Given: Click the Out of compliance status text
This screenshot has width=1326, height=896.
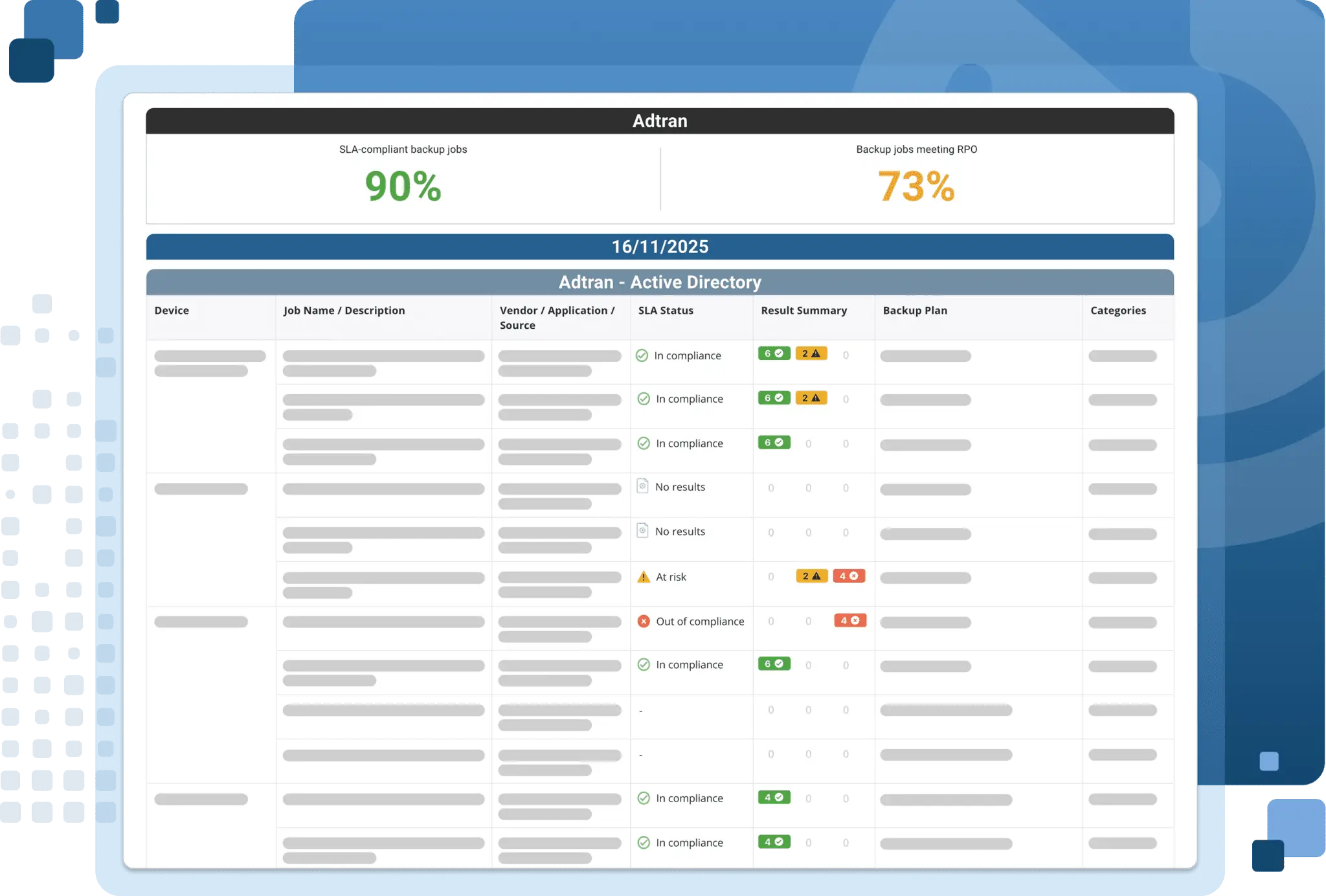Looking at the screenshot, I should click(x=700, y=622).
